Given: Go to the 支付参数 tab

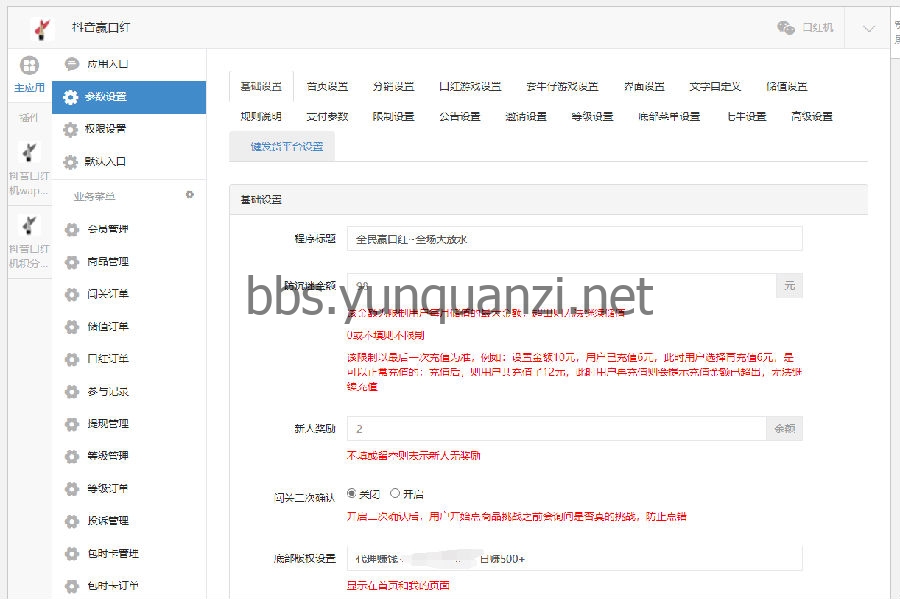Looking at the screenshot, I should coord(327,116).
